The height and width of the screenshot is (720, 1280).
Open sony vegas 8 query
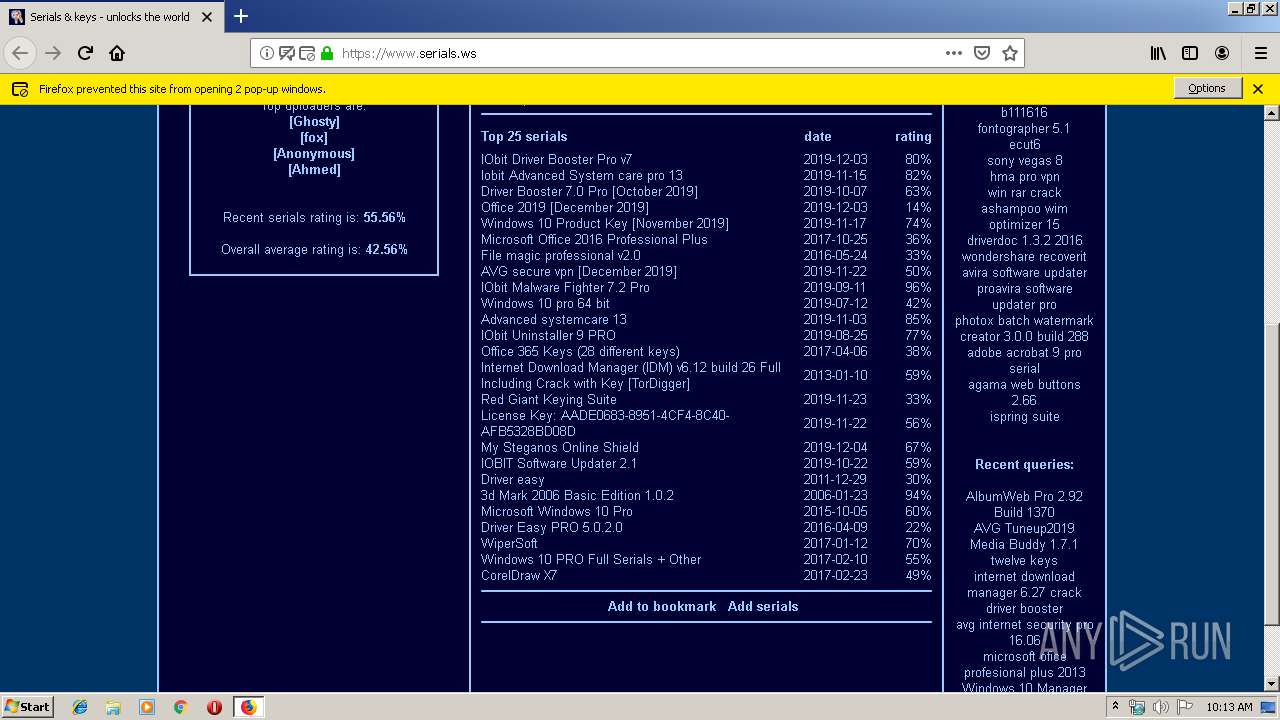click(x=1024, y=160)
